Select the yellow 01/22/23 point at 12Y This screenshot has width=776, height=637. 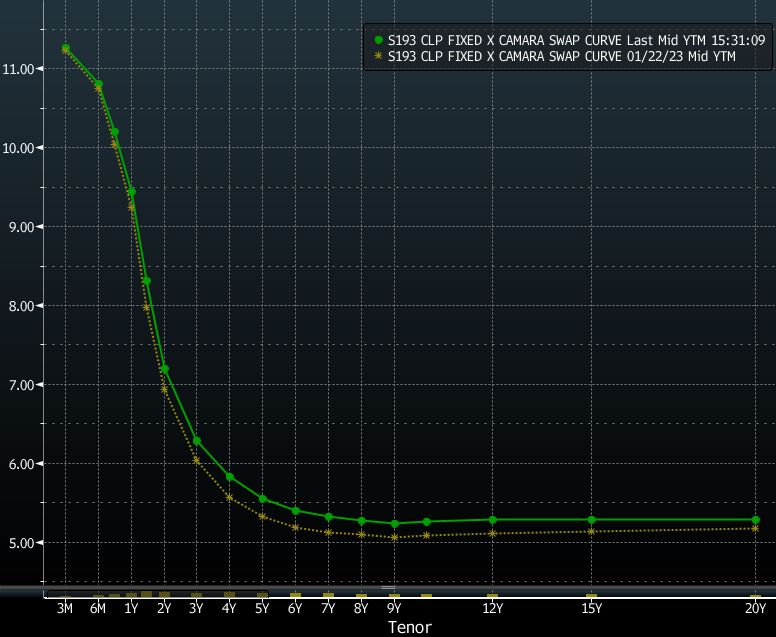click(492, 533)
